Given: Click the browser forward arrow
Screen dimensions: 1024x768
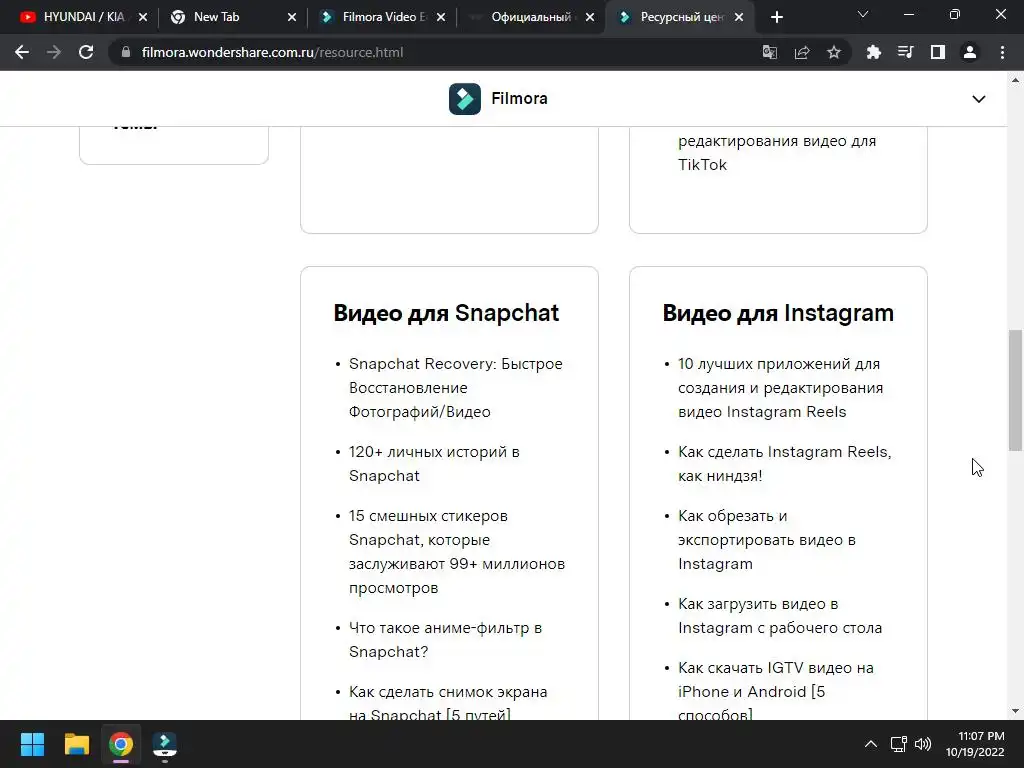Looking at the screenshot, I should (x=54, y=52).
